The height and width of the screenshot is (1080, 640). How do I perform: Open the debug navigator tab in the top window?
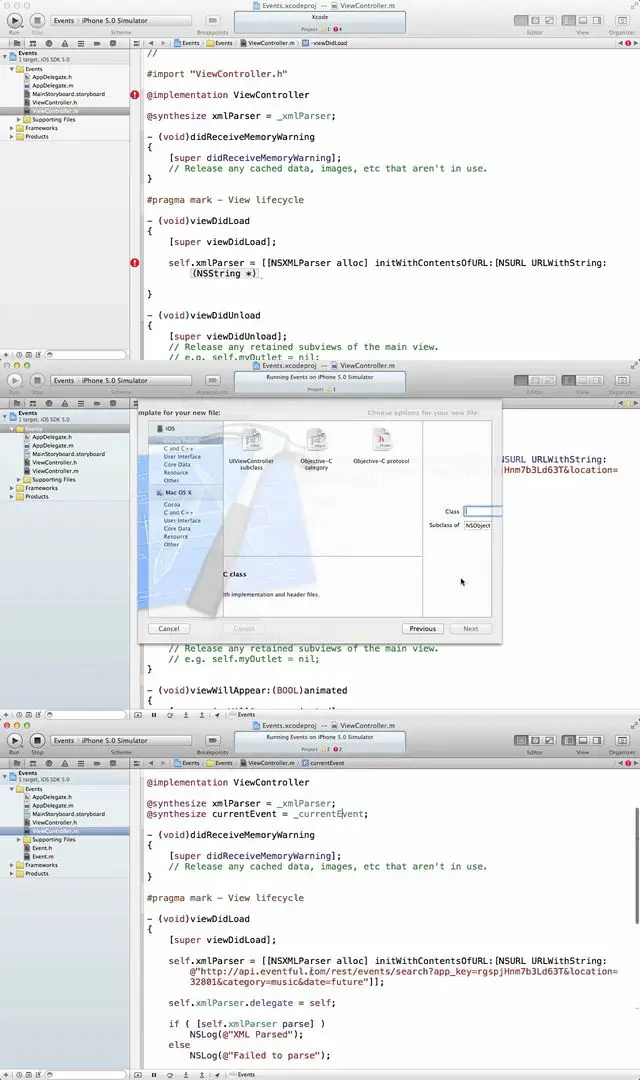pyautogui.click(x=81, y=43)
